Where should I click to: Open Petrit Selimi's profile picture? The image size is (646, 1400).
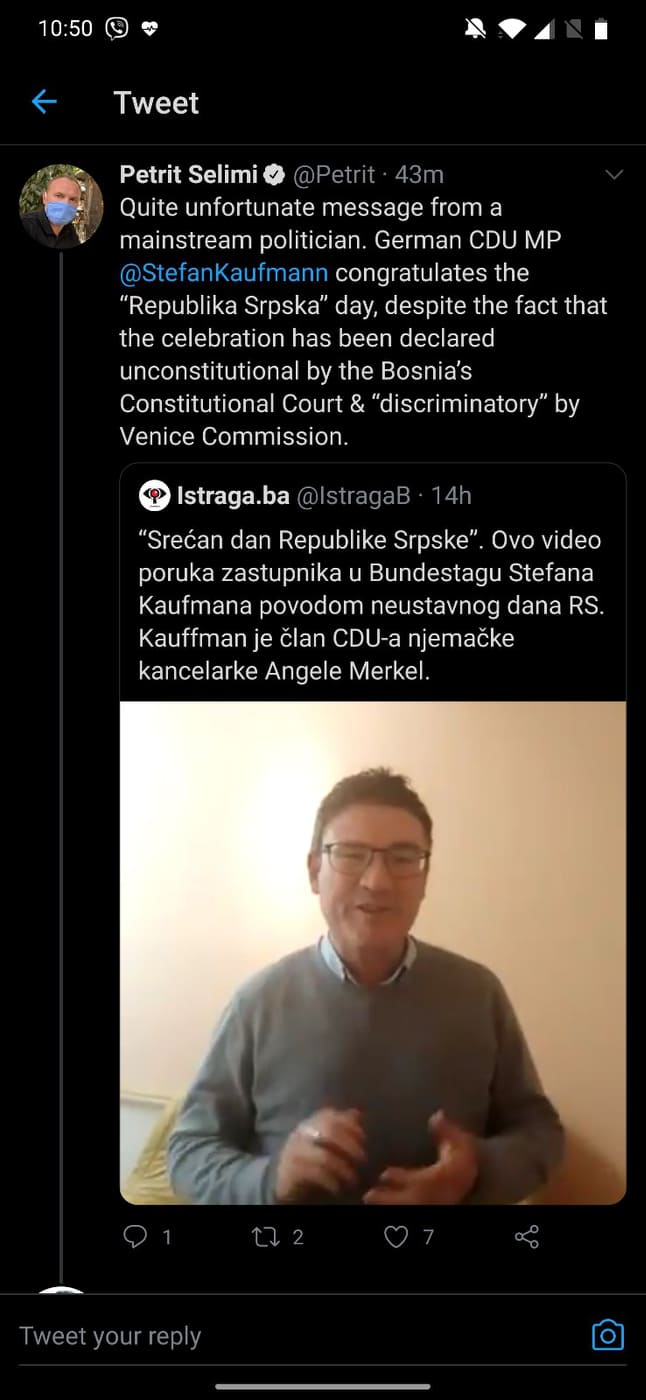coord(61,206)
